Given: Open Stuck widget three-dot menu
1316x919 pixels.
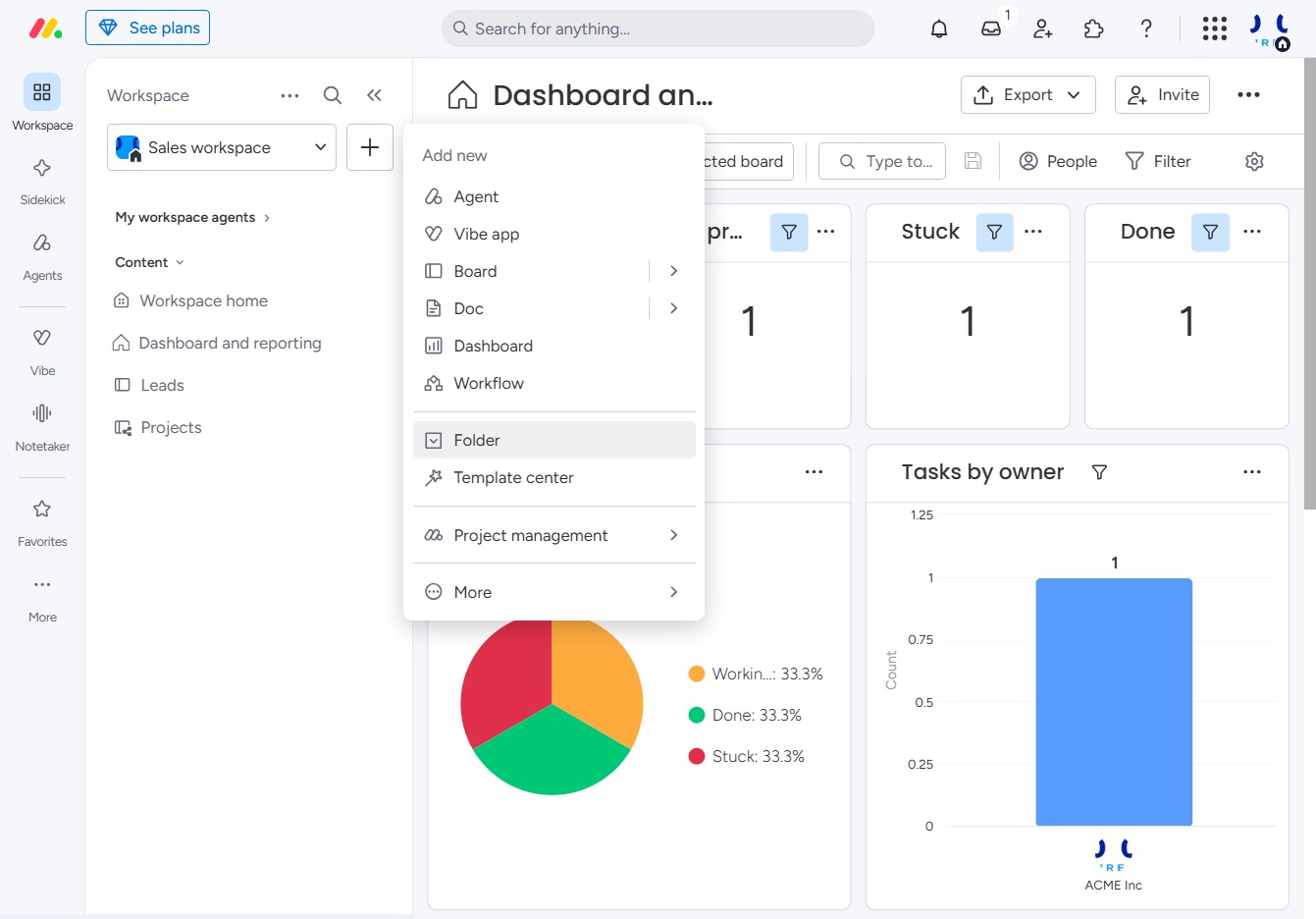Looking at the screenshot, I should tap(1033, 232).
